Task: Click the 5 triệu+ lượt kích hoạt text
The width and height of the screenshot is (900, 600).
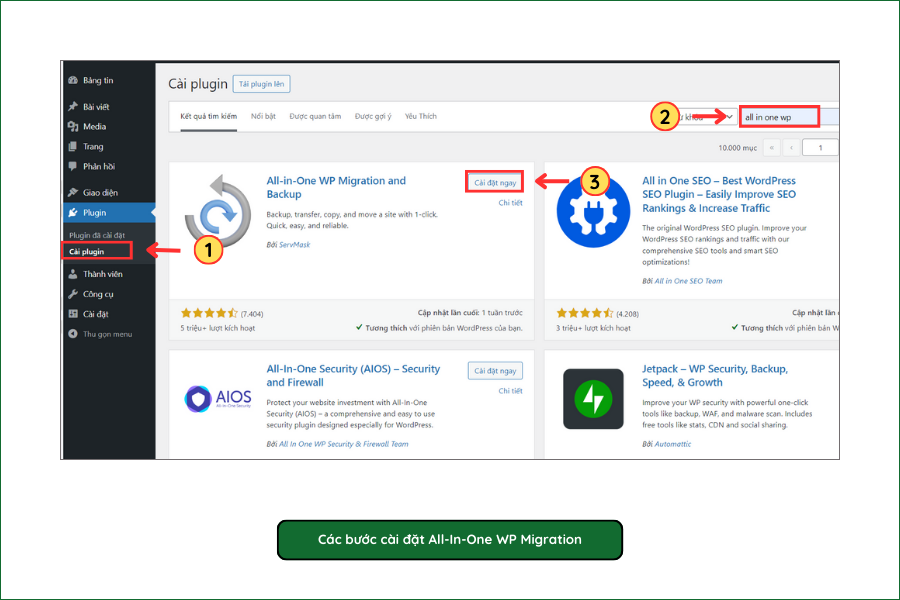Action: coord(218,328)
